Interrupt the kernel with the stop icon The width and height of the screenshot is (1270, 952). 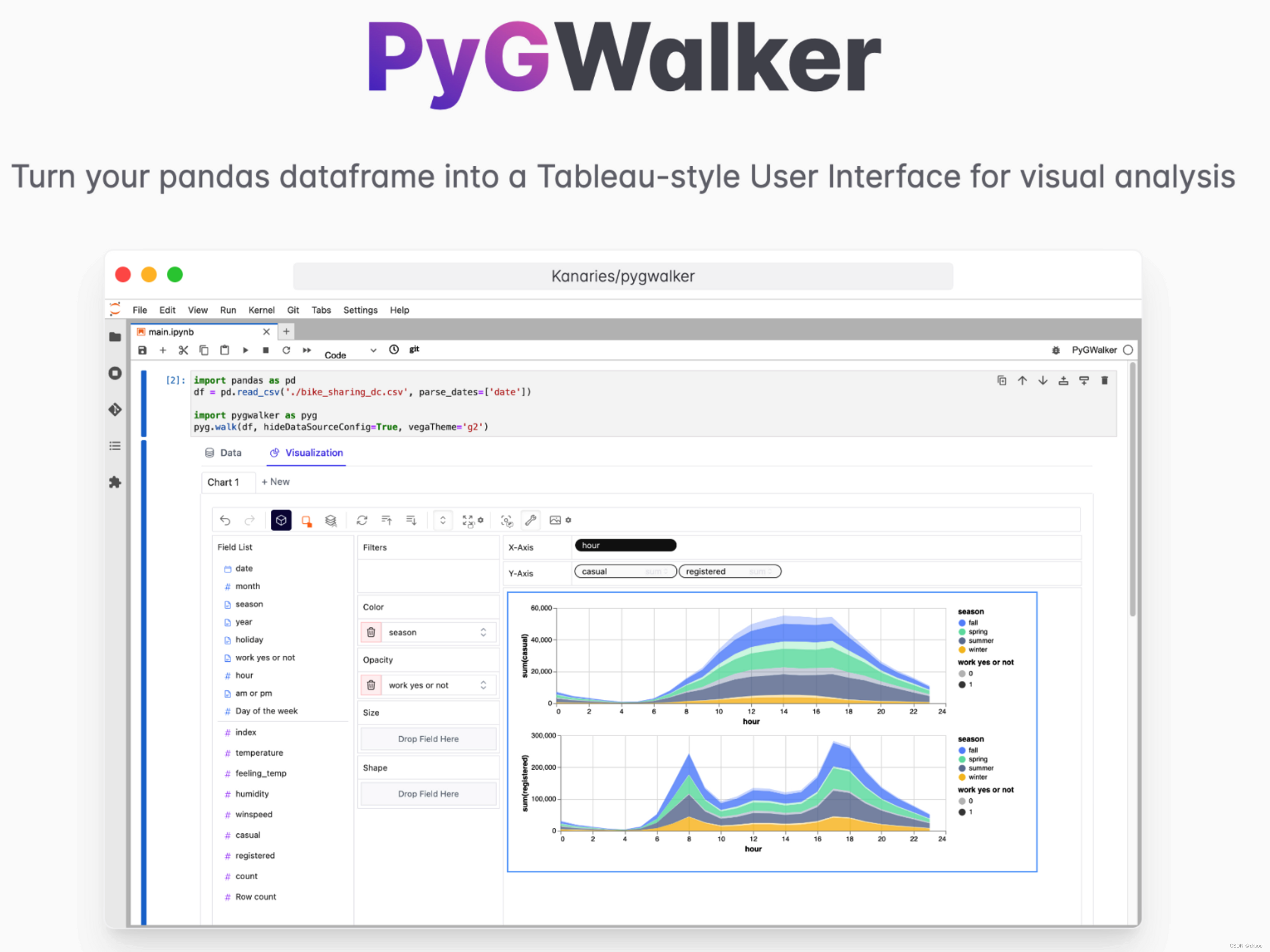pos(265,350)
